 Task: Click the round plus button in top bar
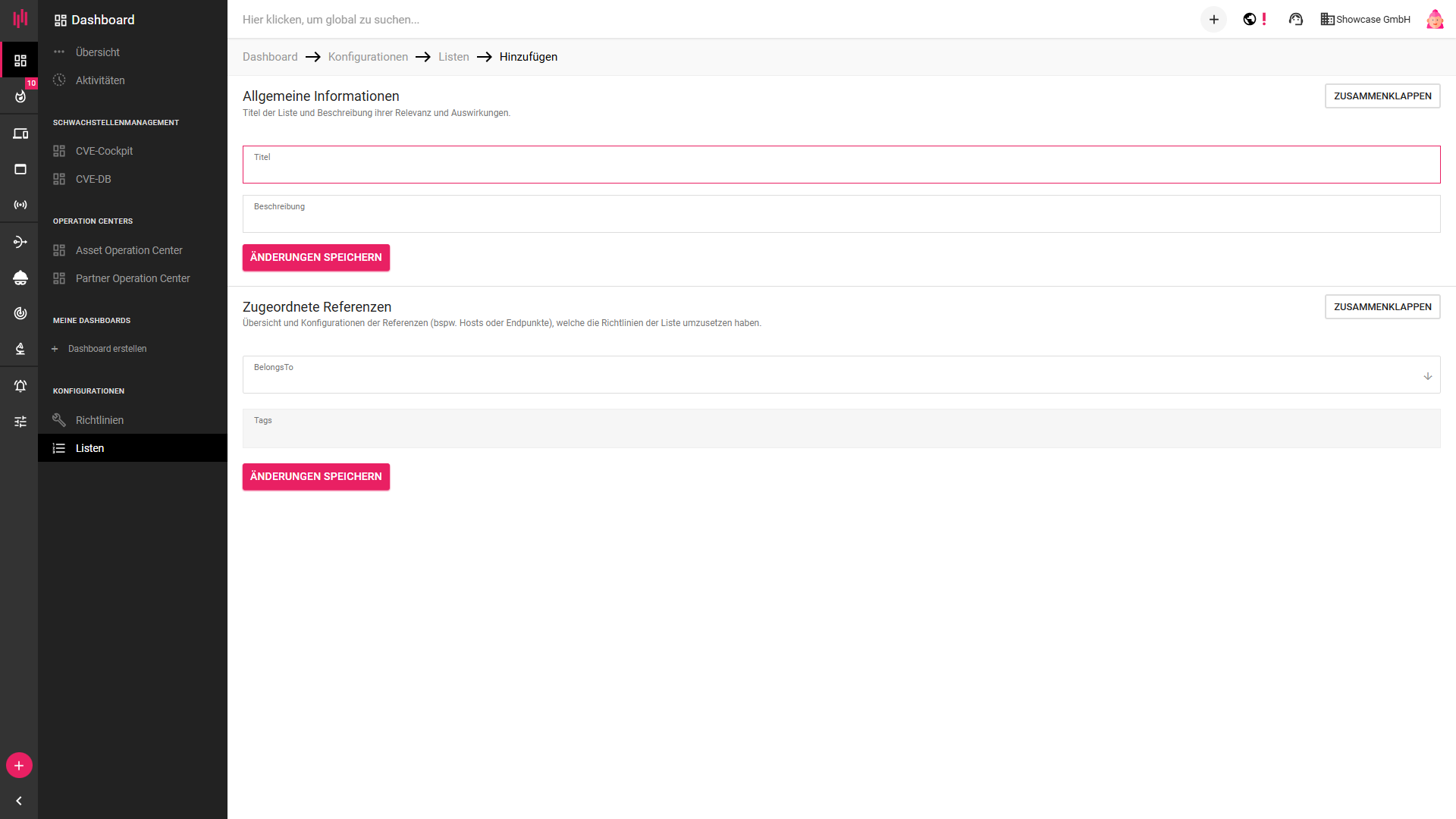(x=1213, y=20)
